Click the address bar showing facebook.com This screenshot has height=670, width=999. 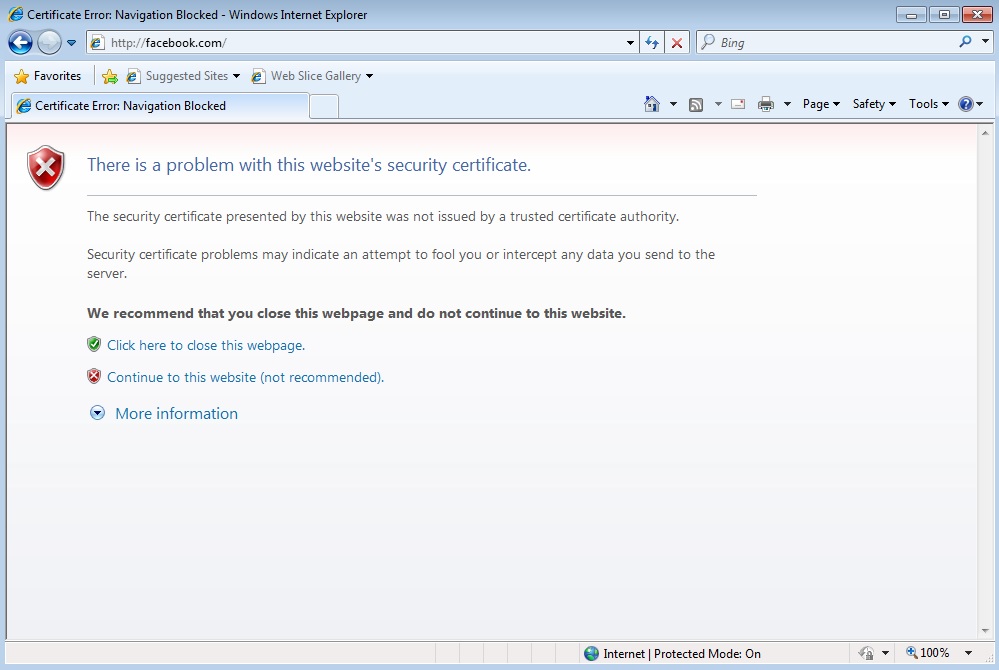pyautogui.click(x=363, y=43)
